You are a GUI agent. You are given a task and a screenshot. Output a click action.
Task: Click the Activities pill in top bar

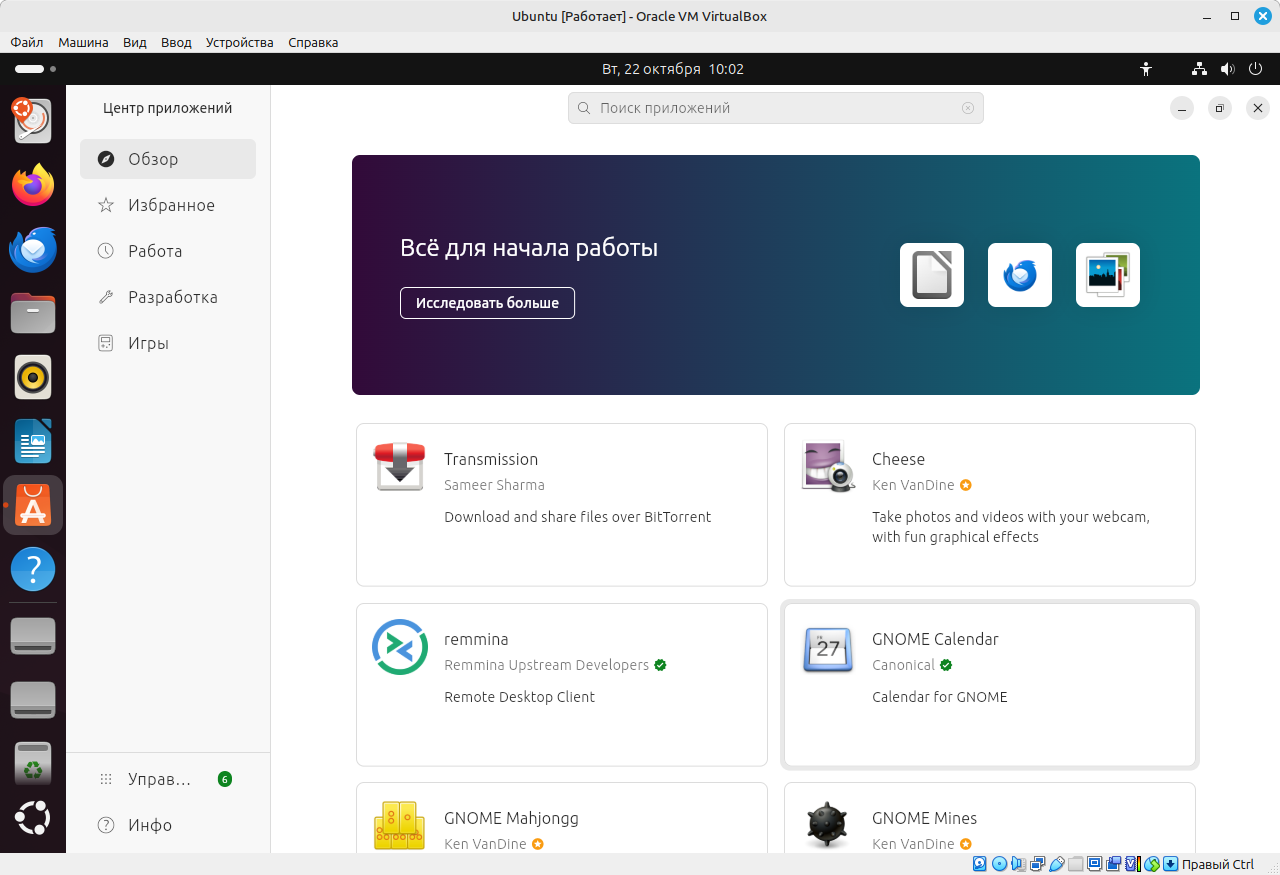point(34,69)
